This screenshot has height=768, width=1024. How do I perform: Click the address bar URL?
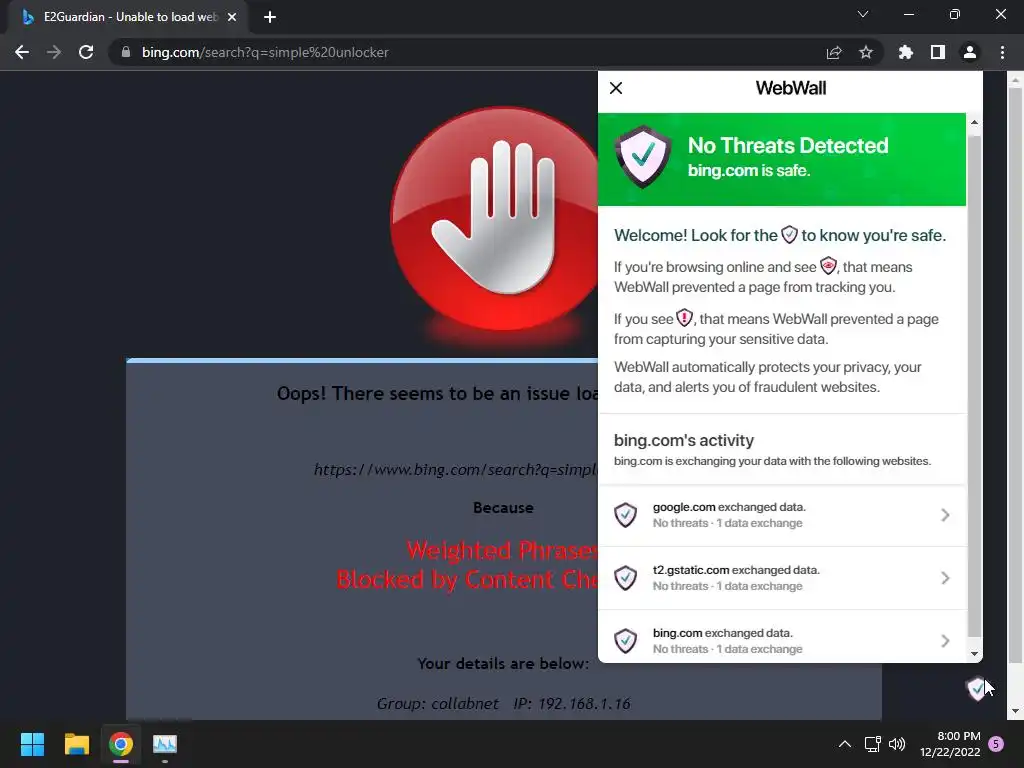(265, 52)
